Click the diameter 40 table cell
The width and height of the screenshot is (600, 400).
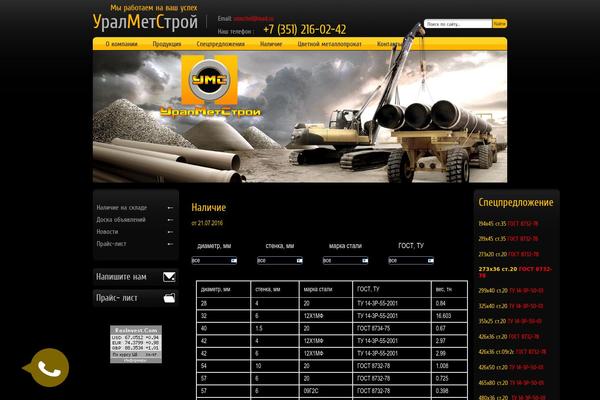(x=224, y=328)
